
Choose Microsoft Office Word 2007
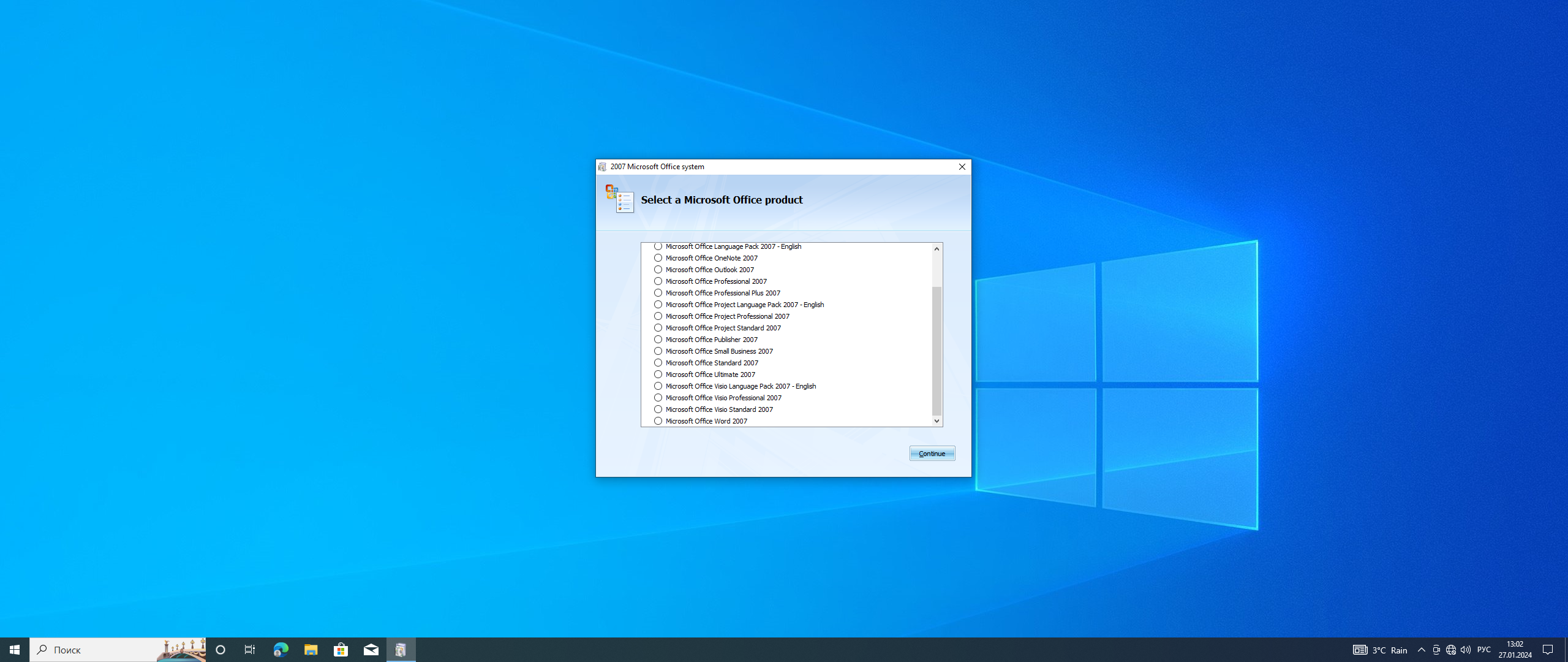pos(658,421)
